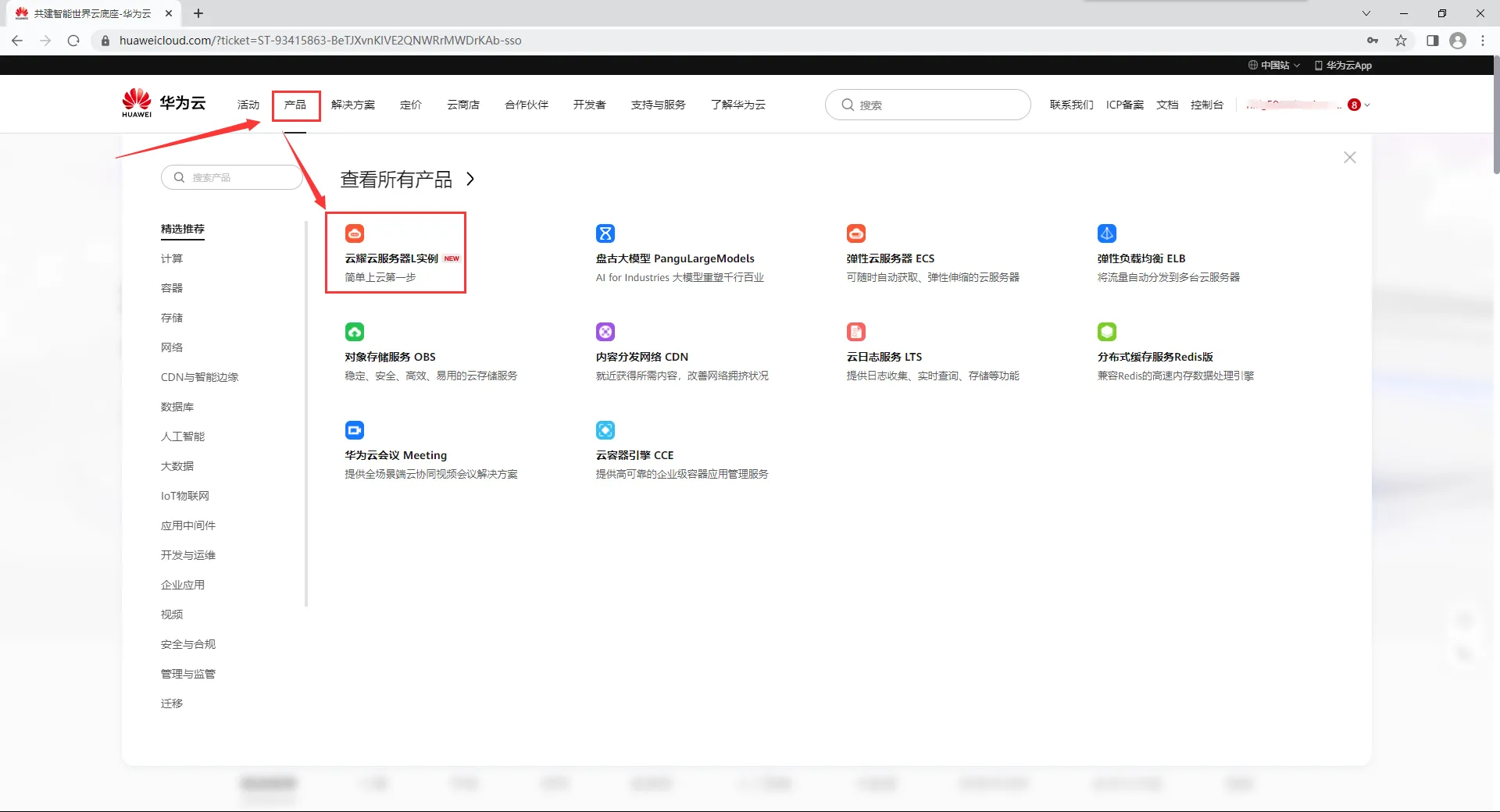Select the 数据库 category
1500x812 pixels.
[177, 407]
